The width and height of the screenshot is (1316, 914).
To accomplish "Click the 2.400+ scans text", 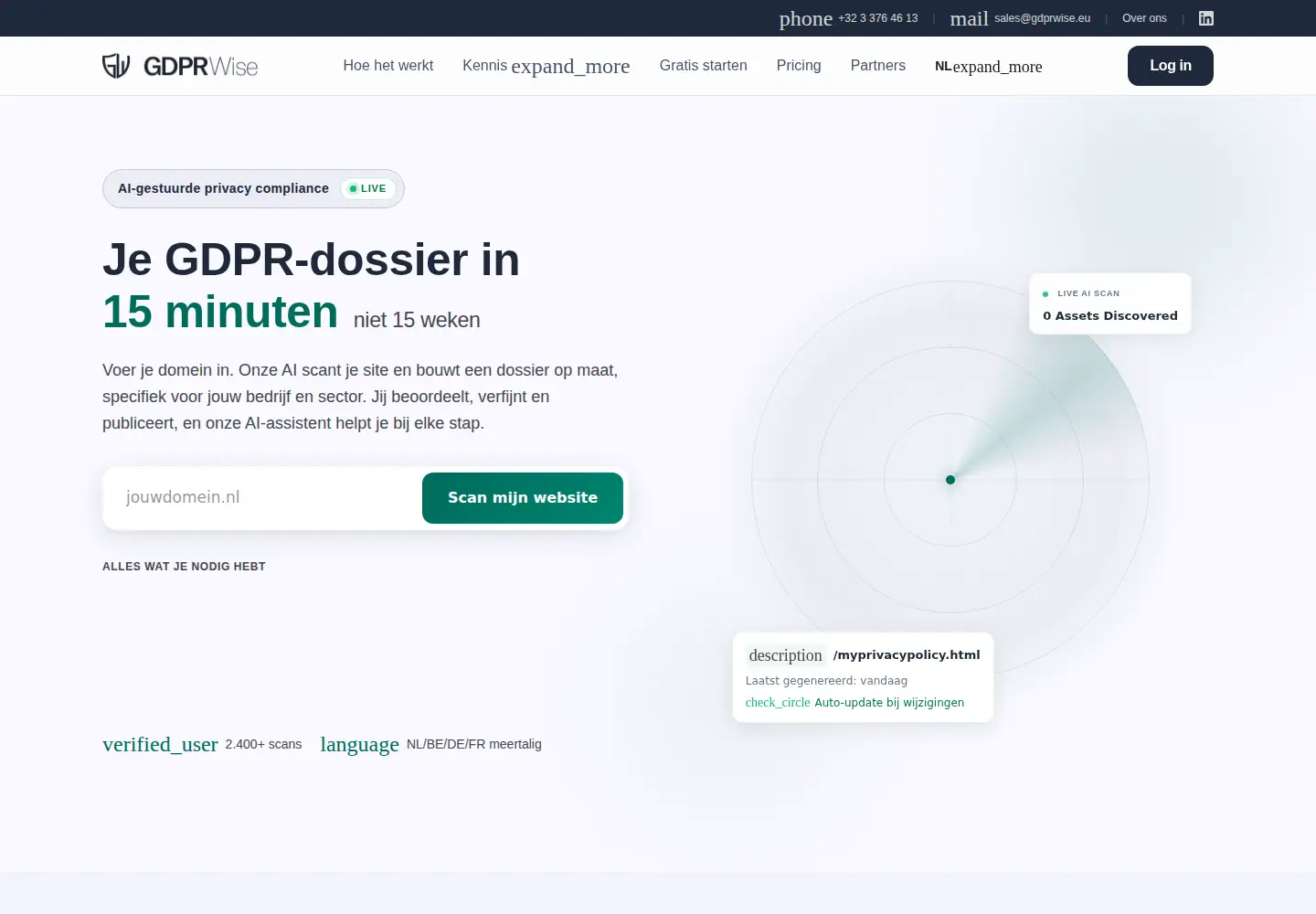I will point(263,745).
